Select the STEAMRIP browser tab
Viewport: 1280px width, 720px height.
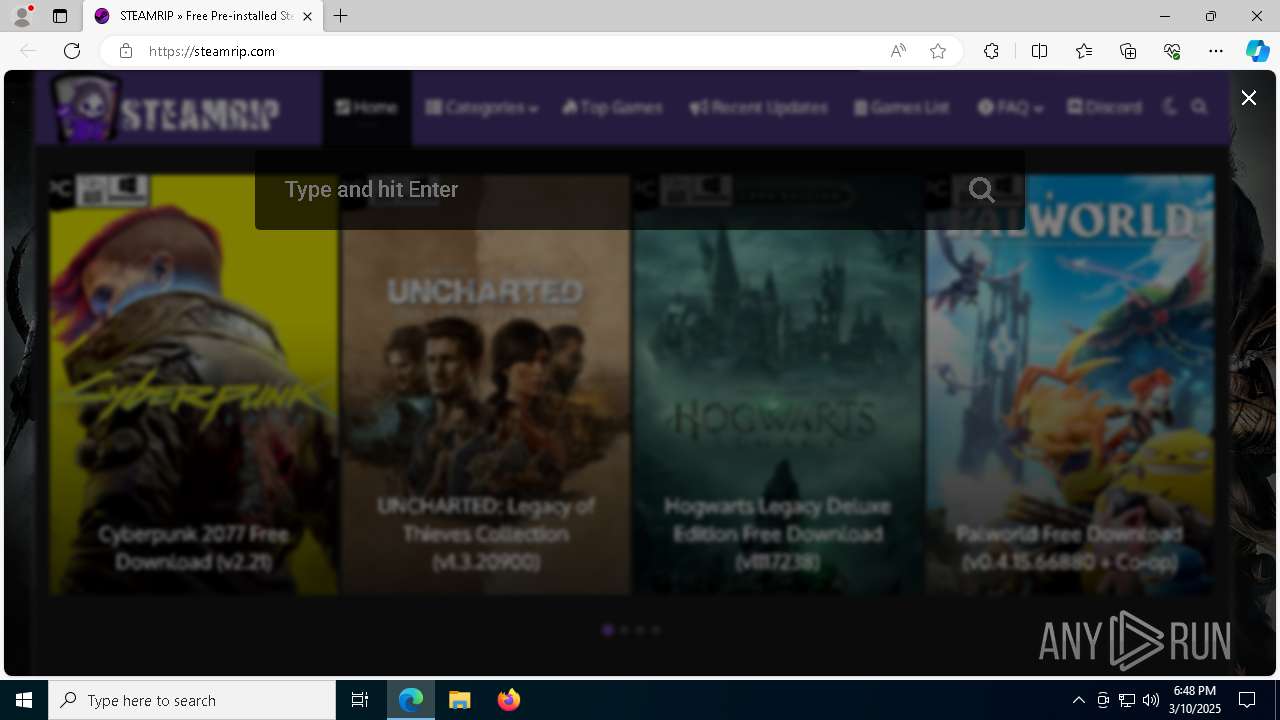[x=204, y=16]
